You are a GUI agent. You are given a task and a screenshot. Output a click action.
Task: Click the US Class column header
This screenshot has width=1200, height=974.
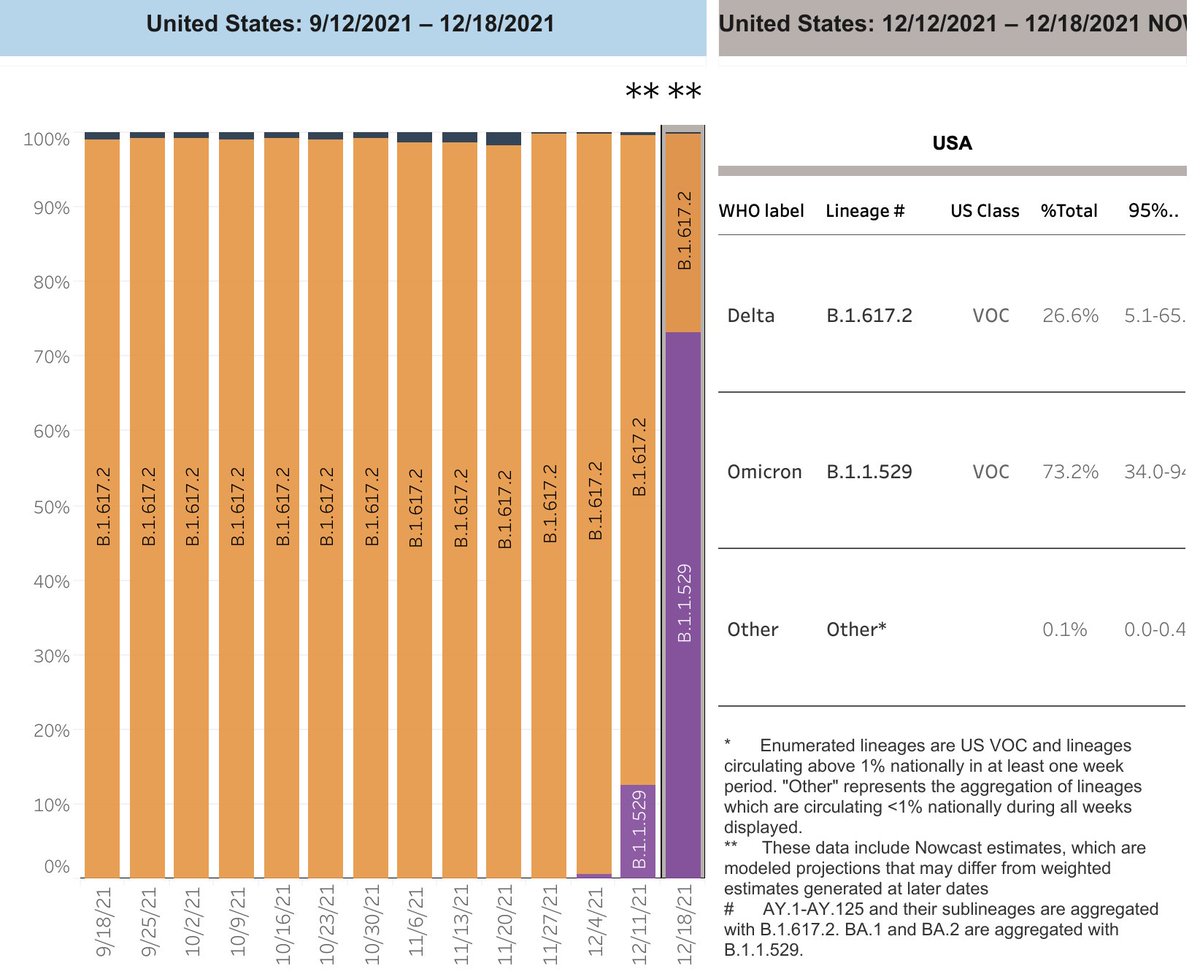pyautogui.click(x=985, y=210)
